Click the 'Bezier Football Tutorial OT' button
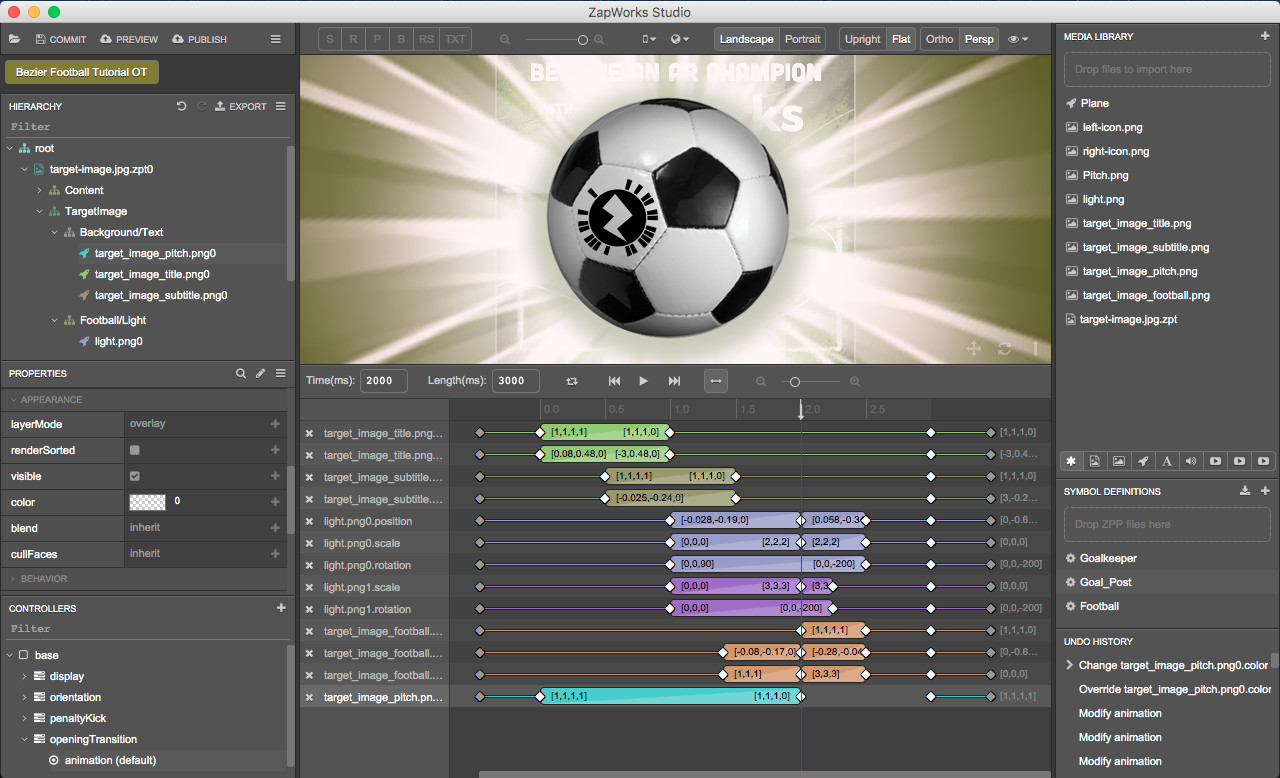Image resolution: width=1280 pixels, height=778 pixels. [x=81, y=72]
